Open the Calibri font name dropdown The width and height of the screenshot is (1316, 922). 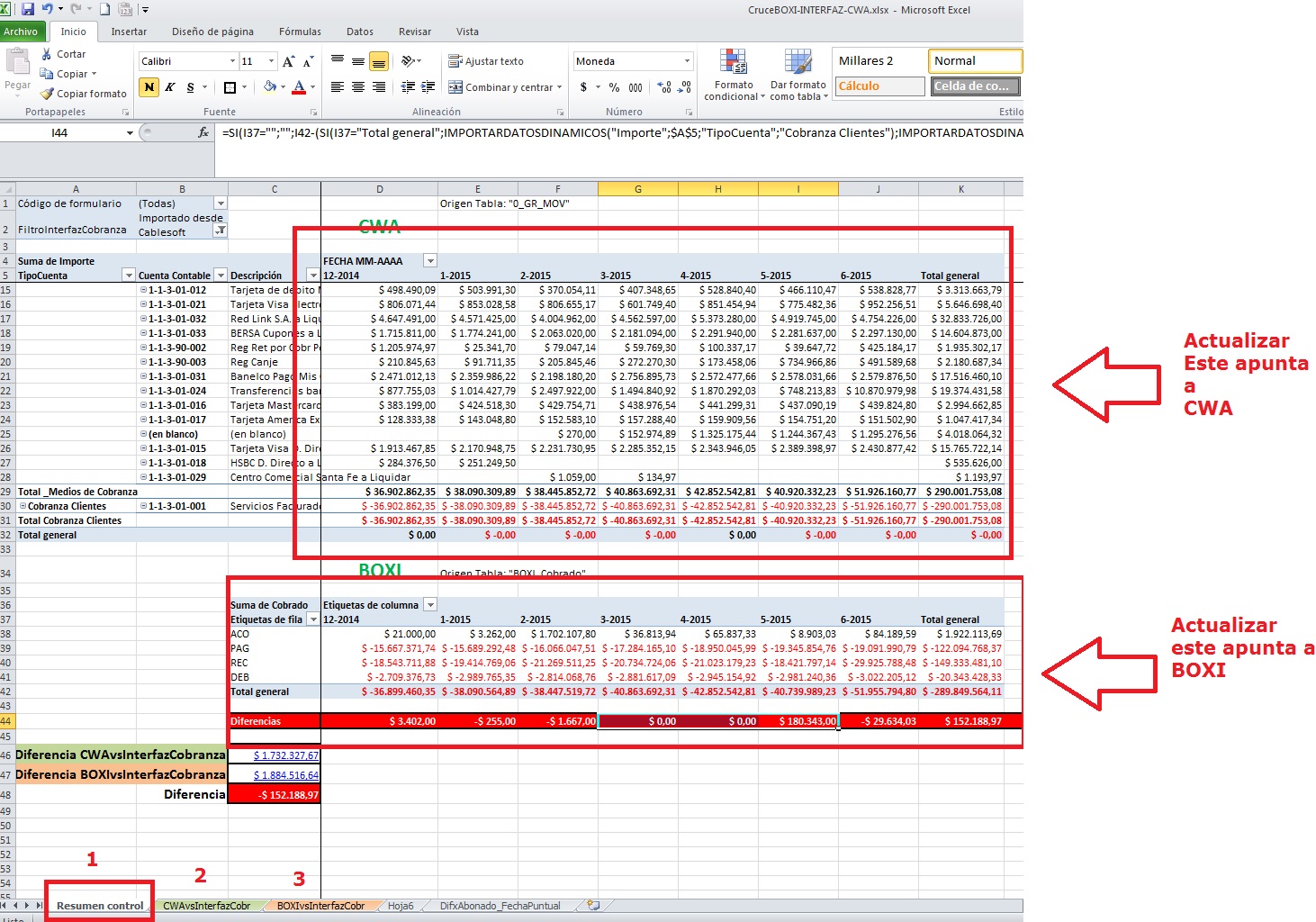pos(232,61)
